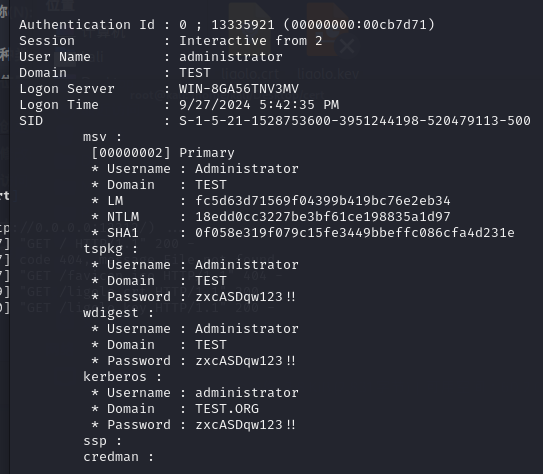Image resolution: width=543 pixels, height=474 pixels.
Task: Click the wdigest section header
Action: tap(118, 313)
